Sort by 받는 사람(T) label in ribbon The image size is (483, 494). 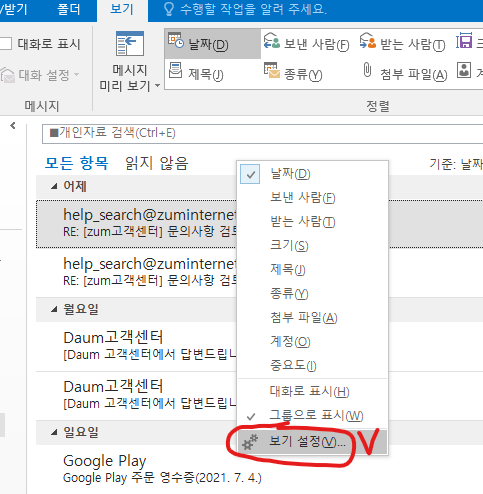click(x=413, y=44)
